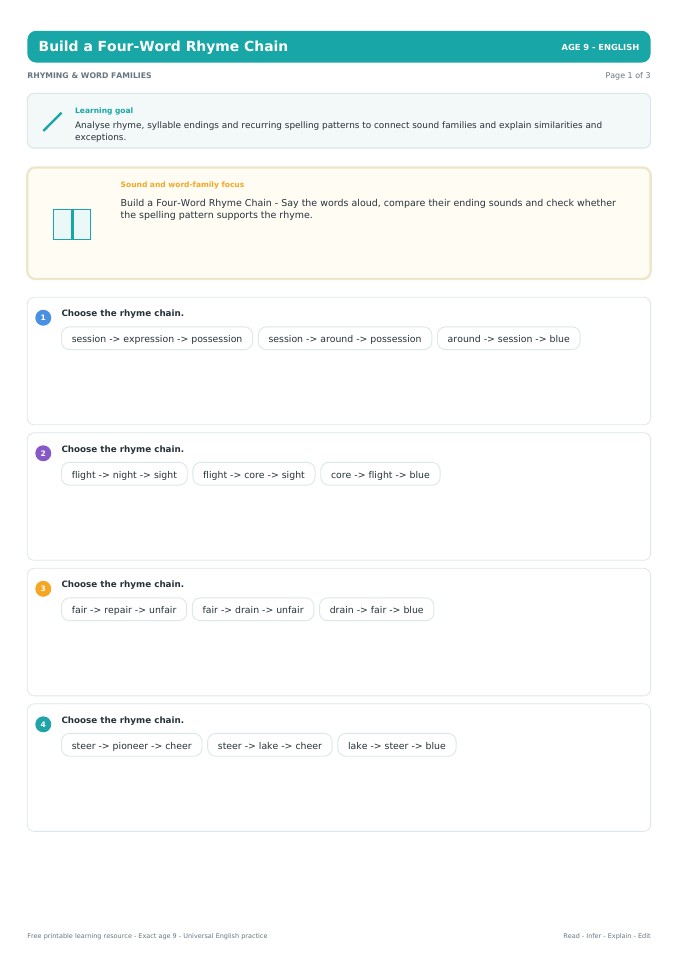Click the 'Page 1 of 3' indicator
The image size is (678, 959).
[627, 75]
